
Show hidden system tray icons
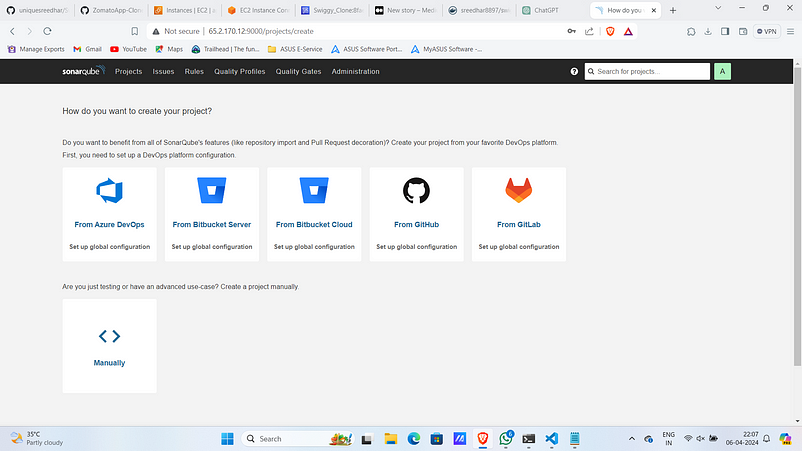tap(632, 439)
